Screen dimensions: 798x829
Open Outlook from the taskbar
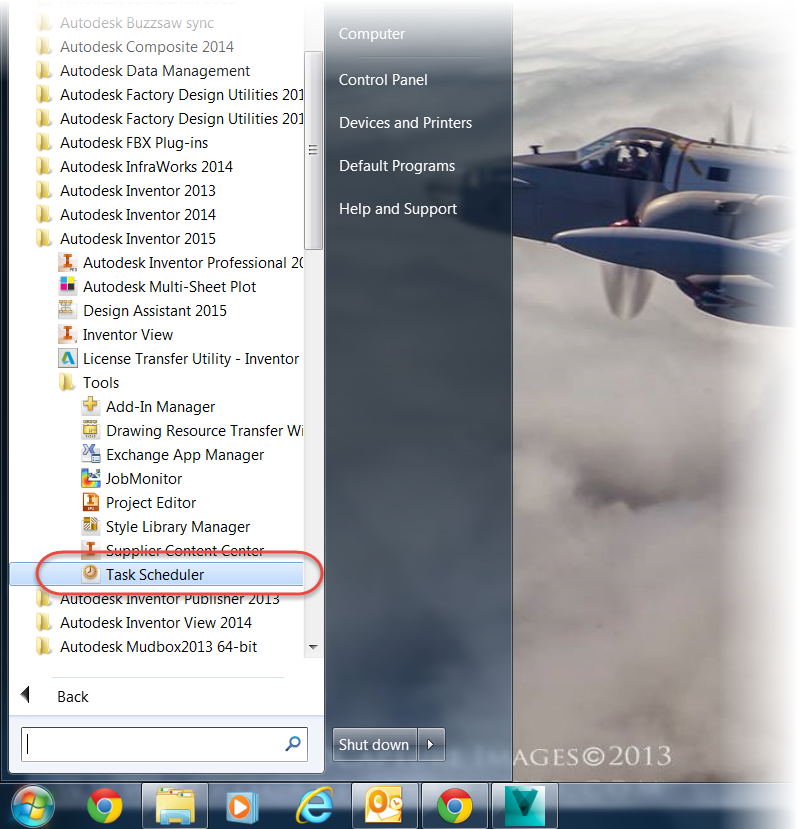click(x=384, y=806)
